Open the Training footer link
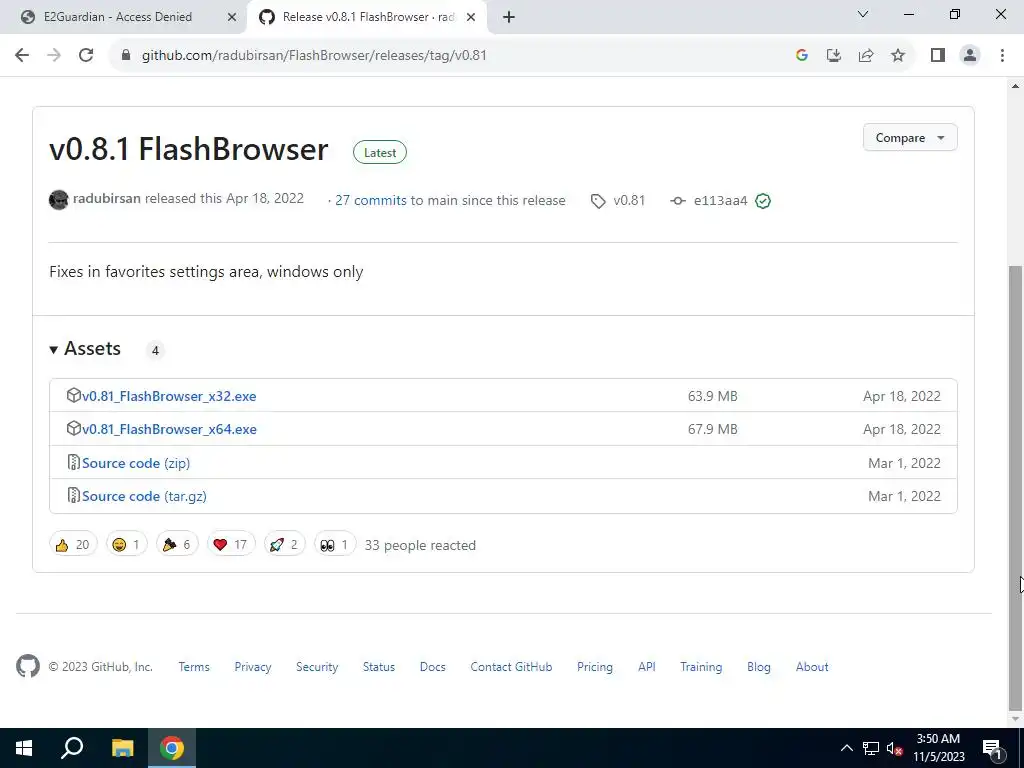 (701, 667)
